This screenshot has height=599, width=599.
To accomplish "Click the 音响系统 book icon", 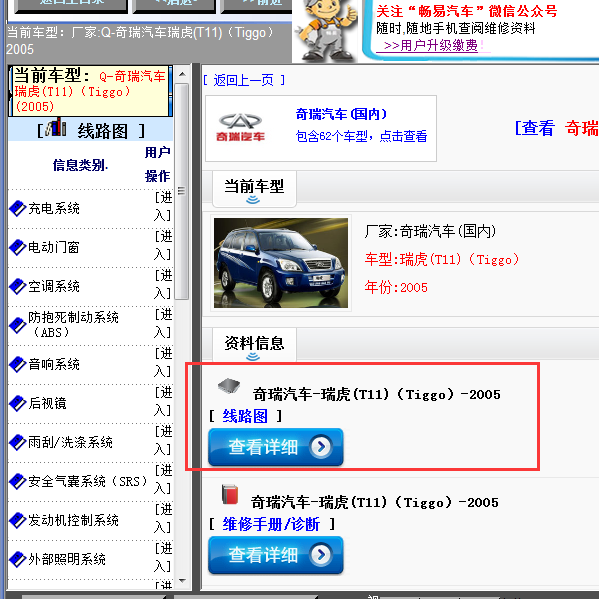I will pos(17,364).
